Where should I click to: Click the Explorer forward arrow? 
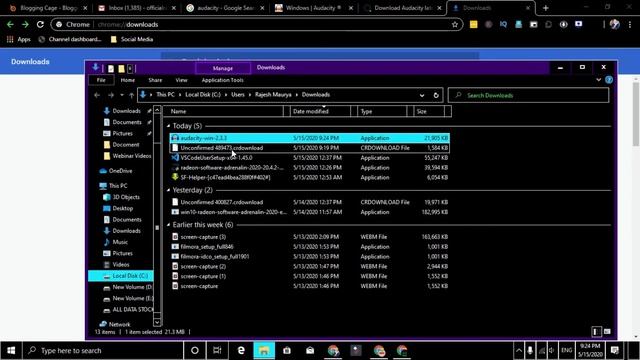(x=111, y=95)
